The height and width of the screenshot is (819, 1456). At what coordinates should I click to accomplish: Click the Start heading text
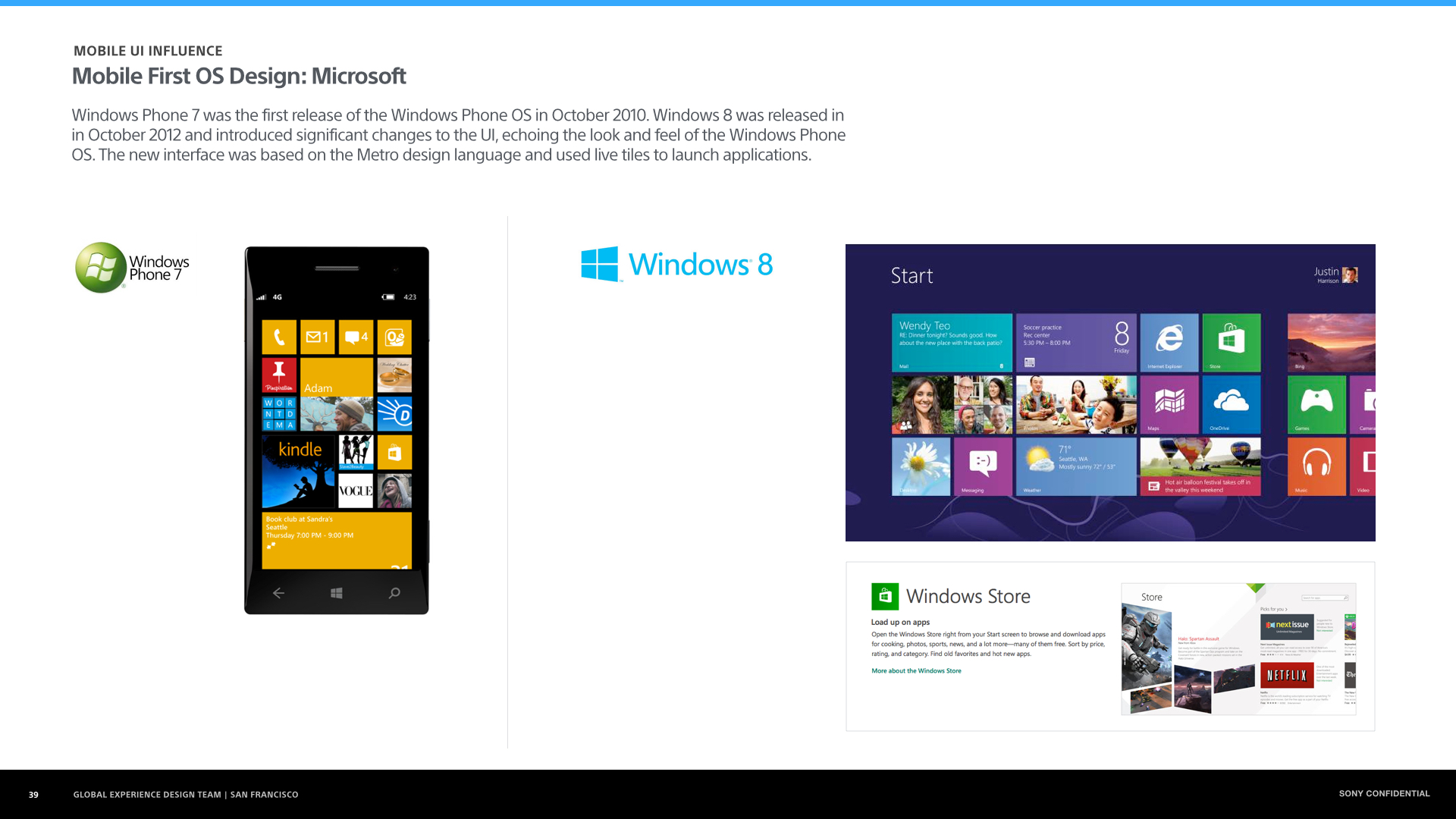(912, 276)
